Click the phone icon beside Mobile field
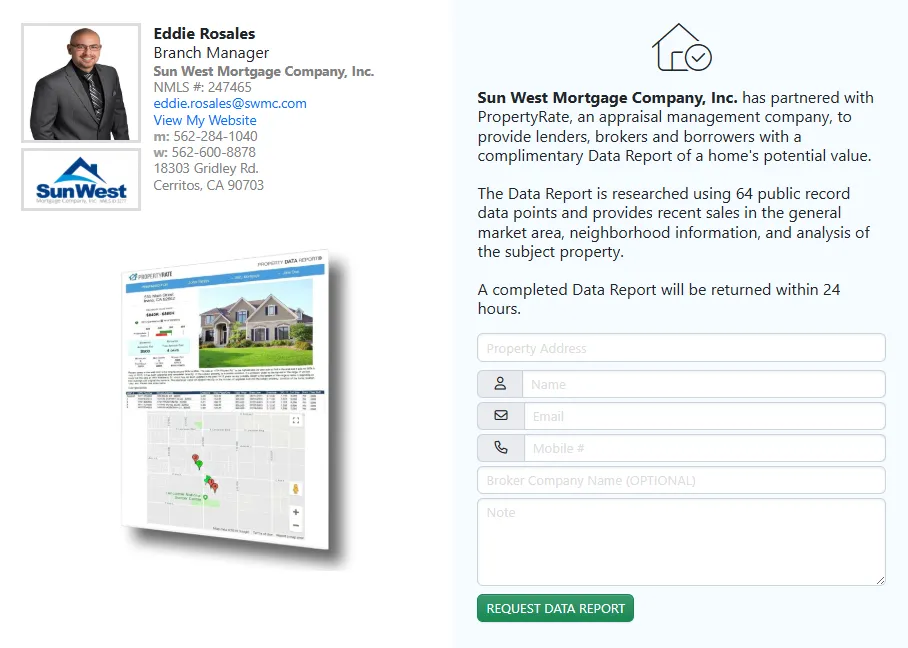This screenshot has height=648, width=908. tap(501, 448)
